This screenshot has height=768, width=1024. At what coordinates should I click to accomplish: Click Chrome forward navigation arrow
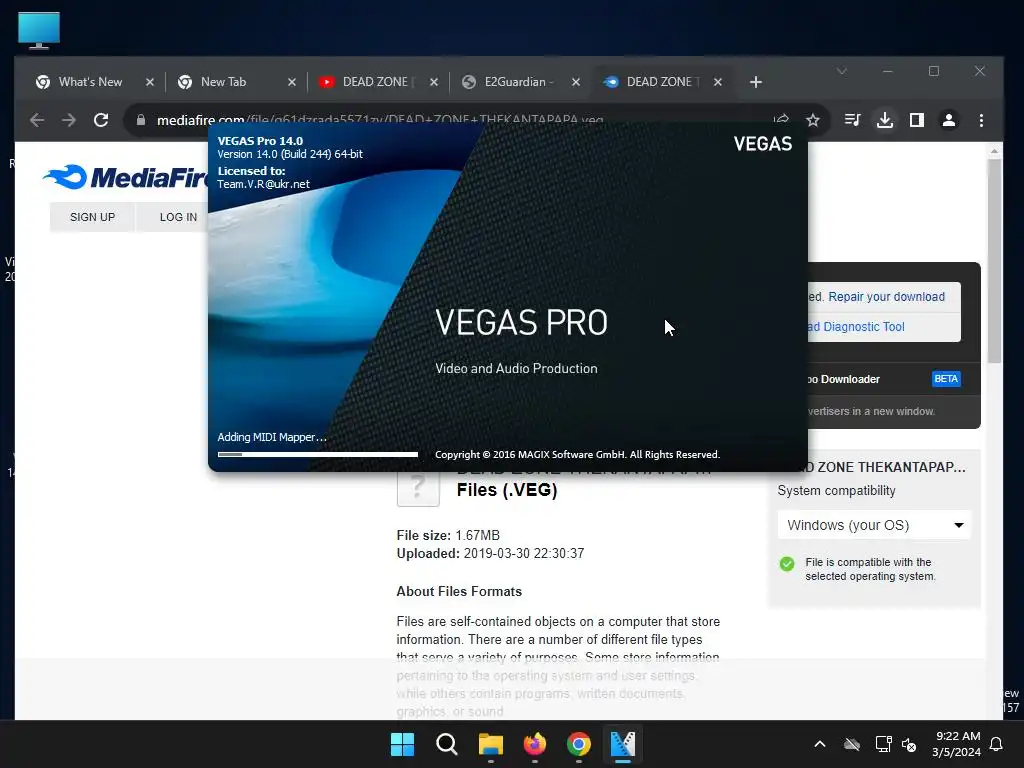[x=69, y=120]
